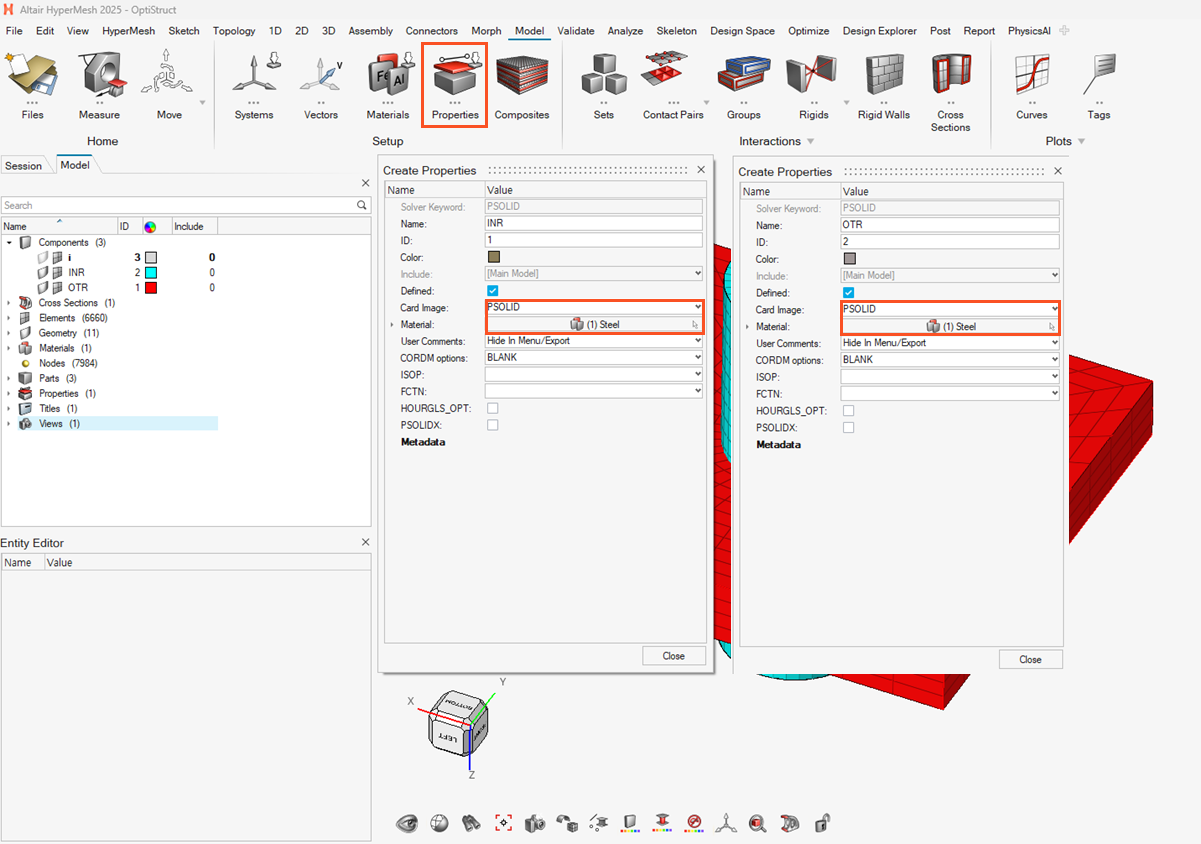The image size is (1201, 844).
Task: Click the red-bracket fit view icon
Action: tap(503, 823)
